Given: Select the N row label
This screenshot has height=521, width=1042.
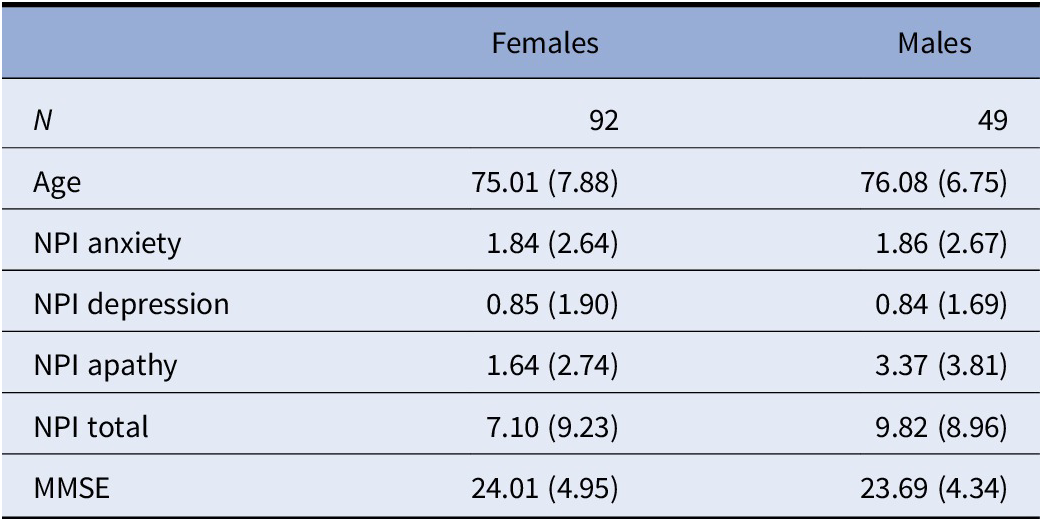Looking at the screenshot, I should 42,121.
